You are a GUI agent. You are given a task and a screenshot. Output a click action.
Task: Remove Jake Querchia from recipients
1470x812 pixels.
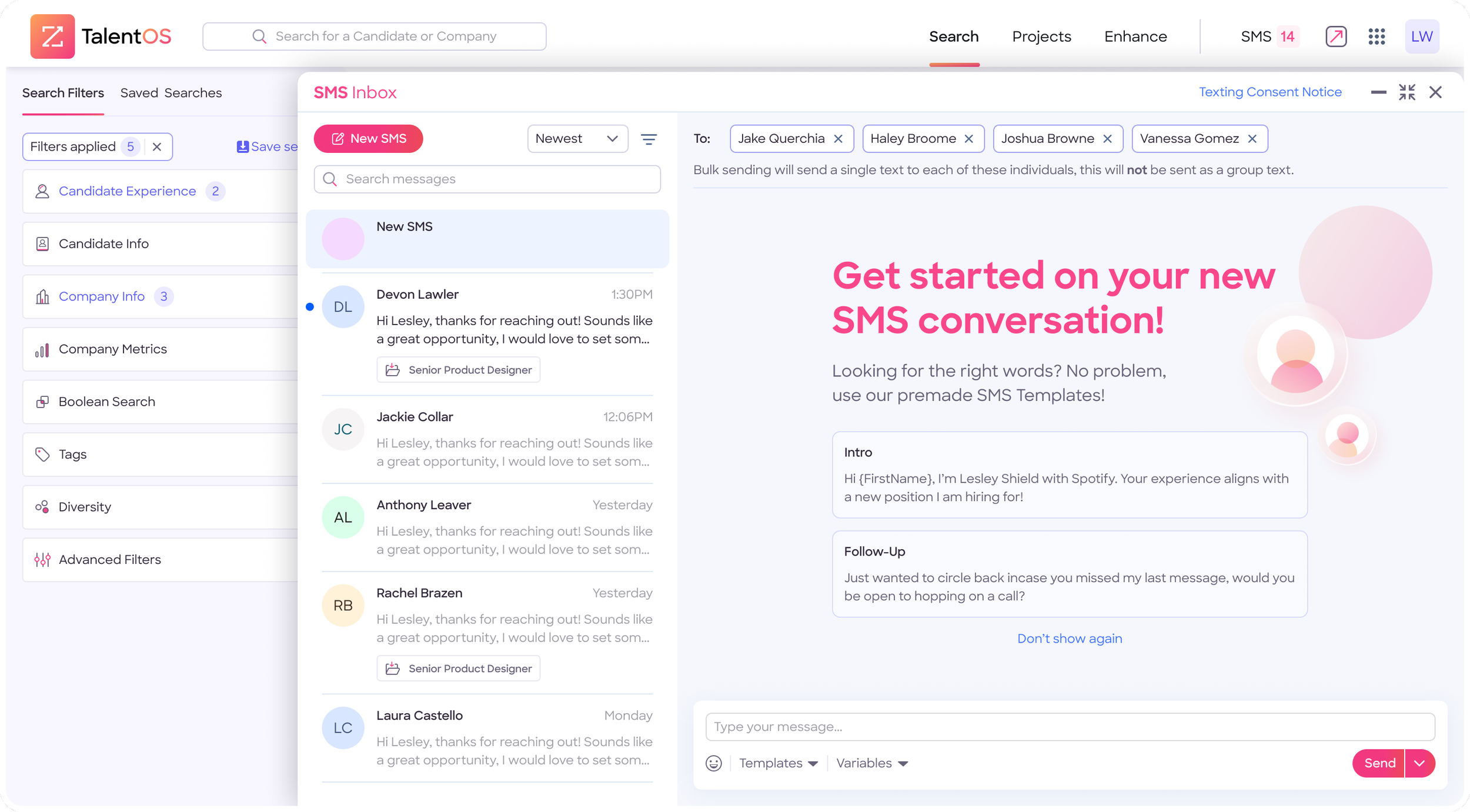pos(838,139)
